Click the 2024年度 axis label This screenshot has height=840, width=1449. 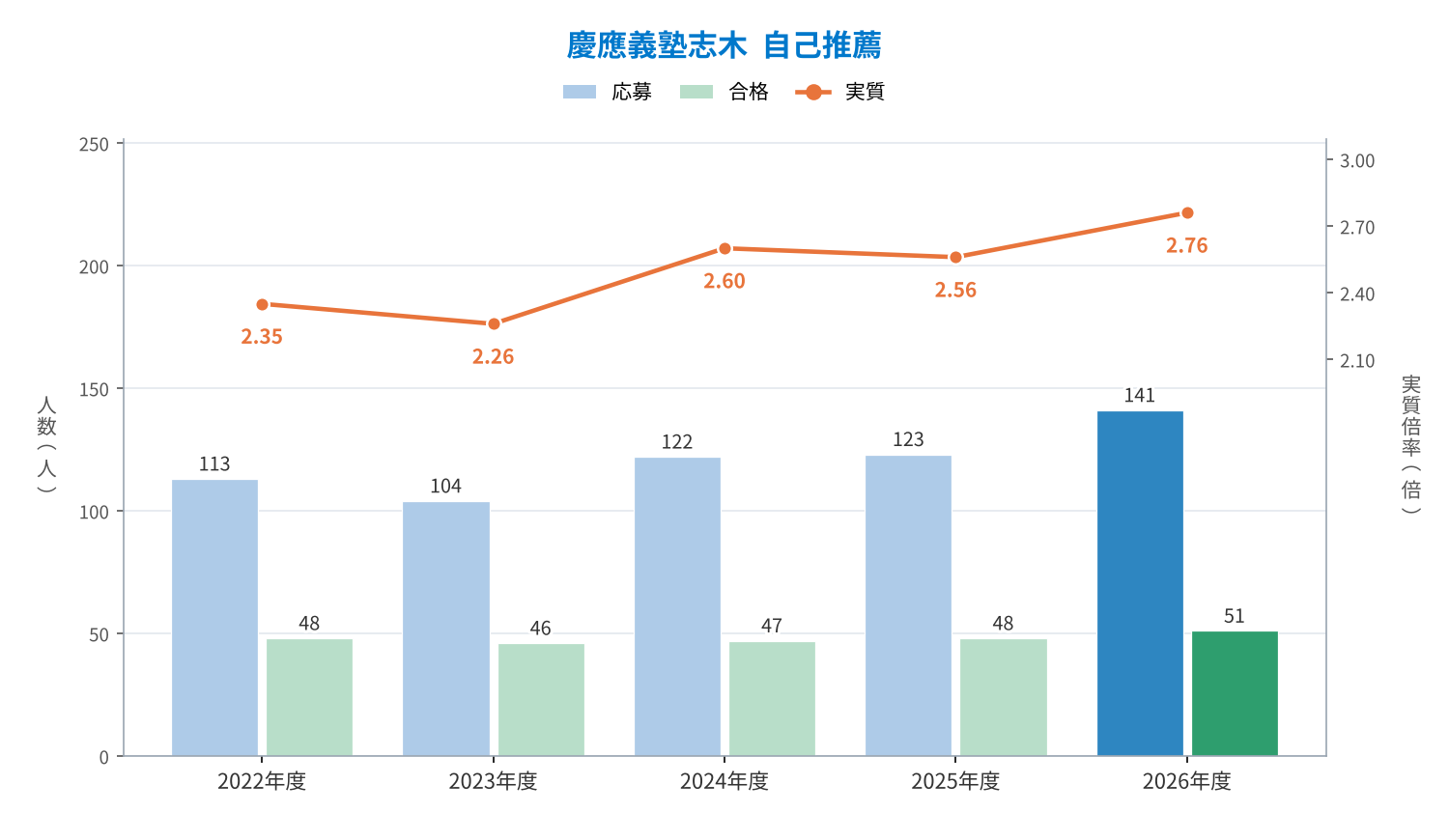[724, 781]
